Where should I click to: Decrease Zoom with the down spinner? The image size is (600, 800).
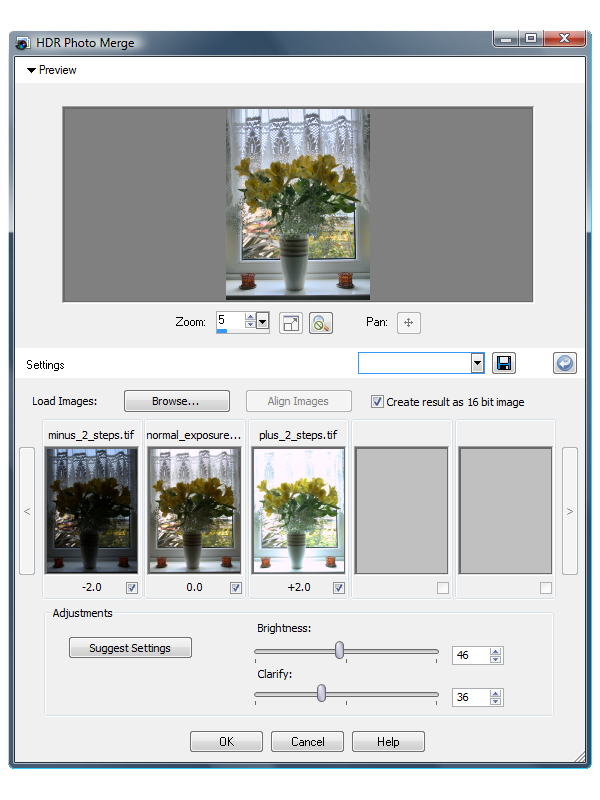[x=250, y=326]
